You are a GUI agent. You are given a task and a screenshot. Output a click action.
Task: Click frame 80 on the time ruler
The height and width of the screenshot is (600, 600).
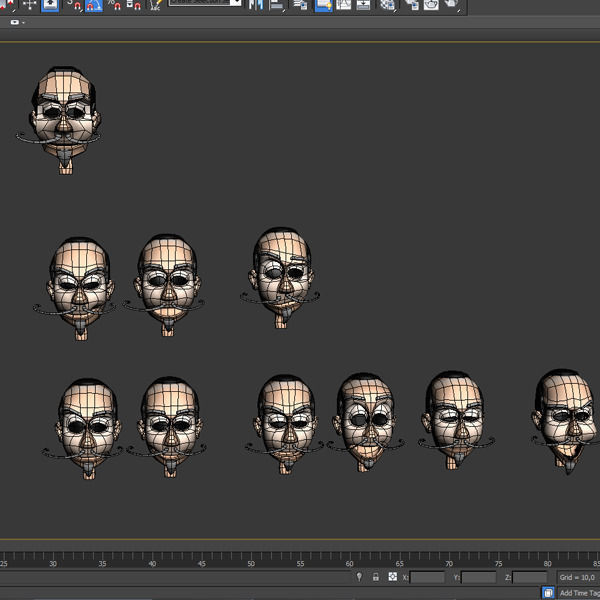548,564
